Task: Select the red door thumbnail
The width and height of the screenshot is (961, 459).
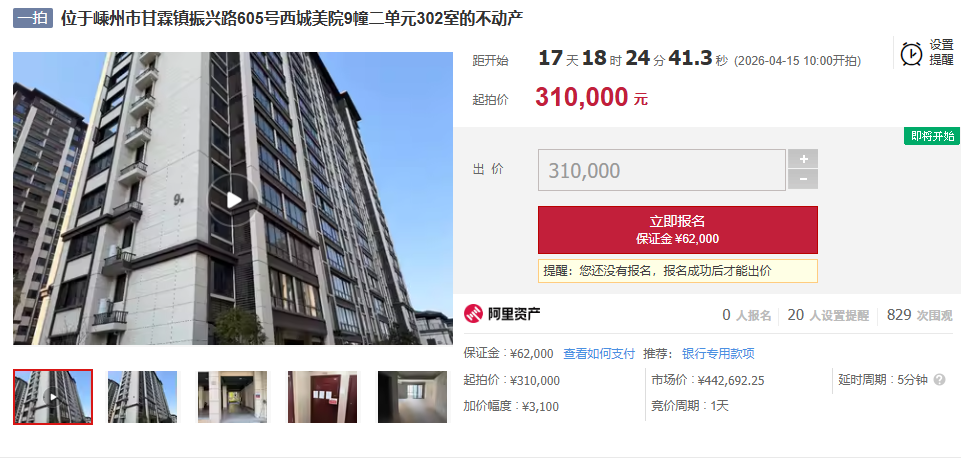Action: 322,396
